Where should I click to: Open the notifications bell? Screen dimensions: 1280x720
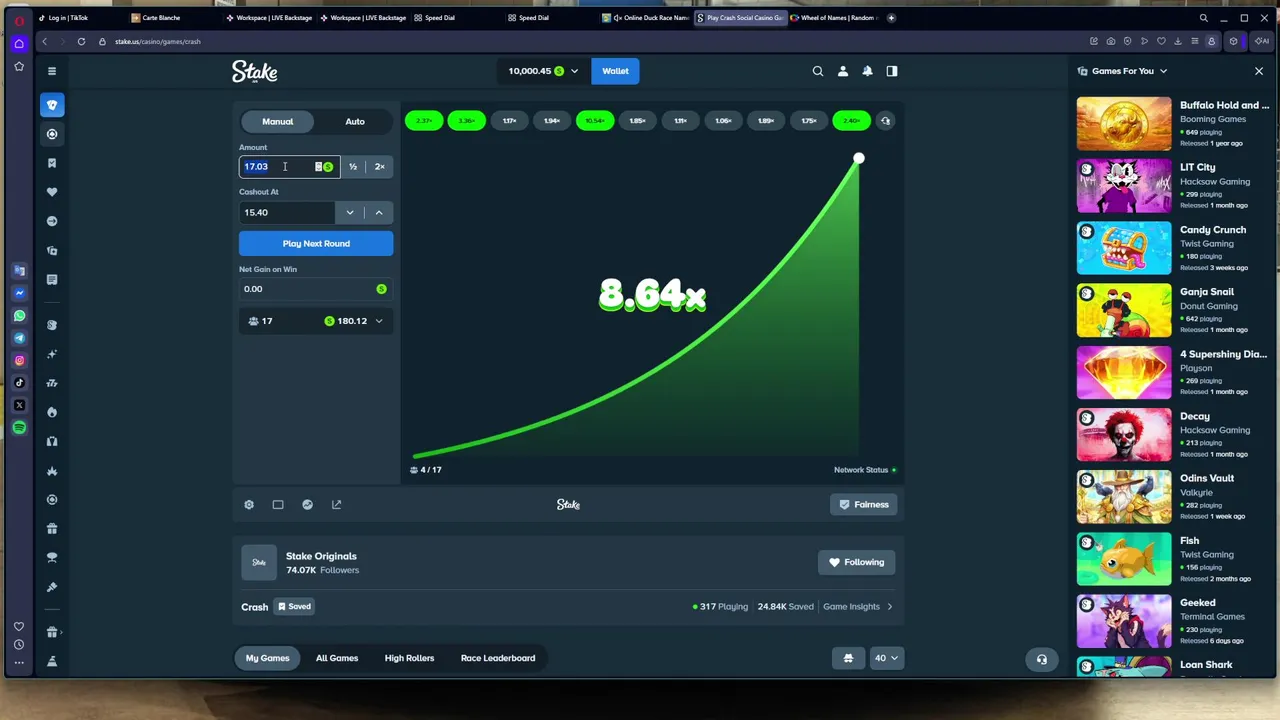coord(867,71)
